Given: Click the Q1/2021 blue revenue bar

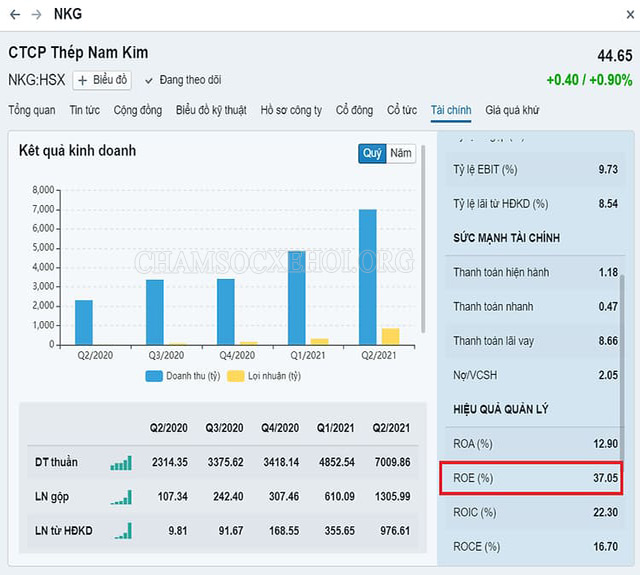Looking at the screenshot, I should click(297, 298).
